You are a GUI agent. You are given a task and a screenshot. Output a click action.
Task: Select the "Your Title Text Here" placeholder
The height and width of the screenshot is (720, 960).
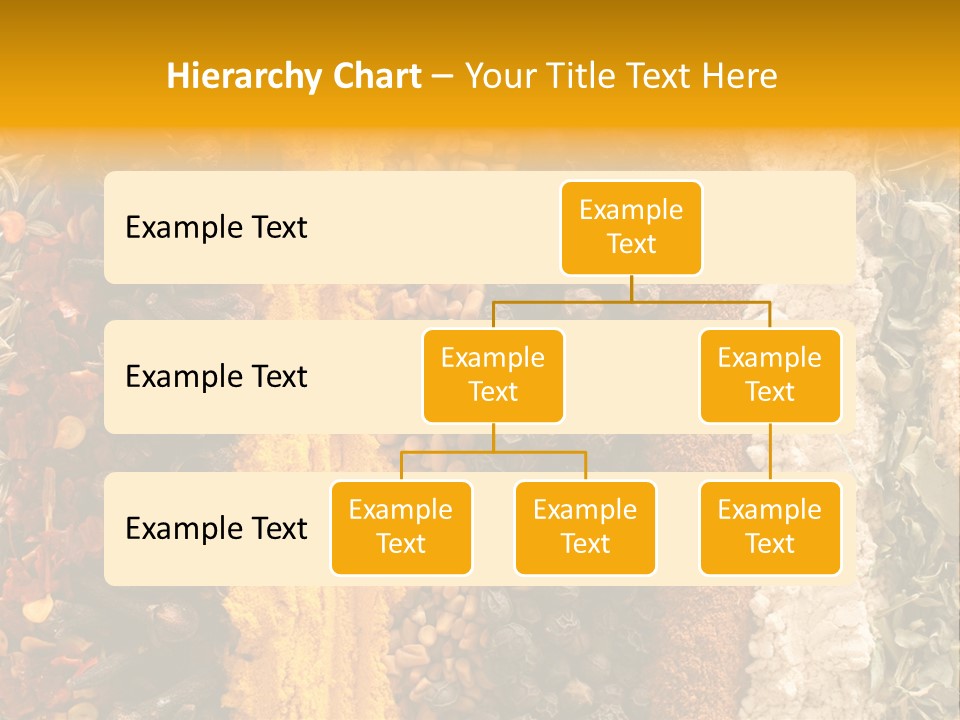click(621, 76)
